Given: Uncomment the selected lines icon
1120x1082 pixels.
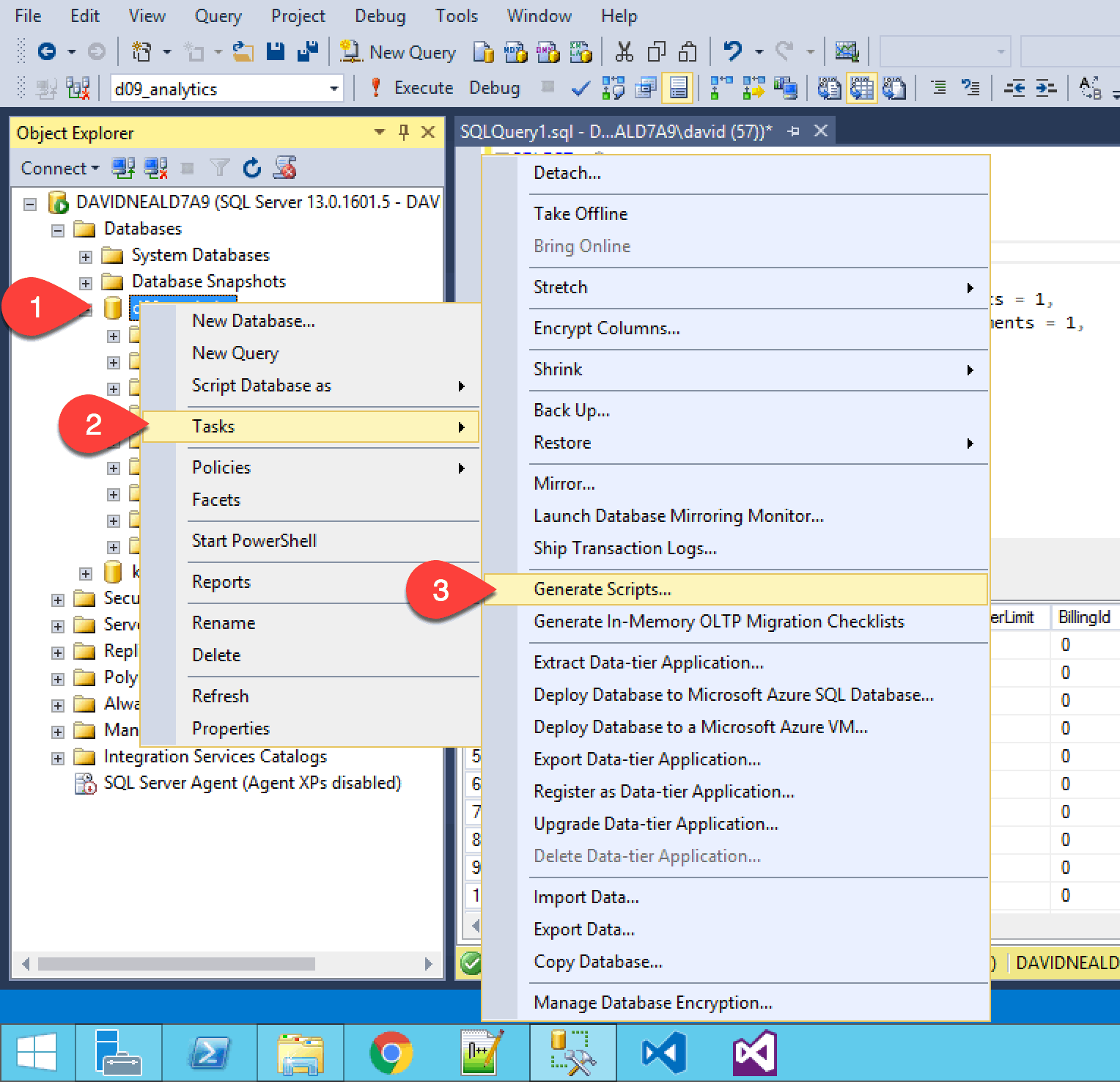Looking at the screenshot, I should point(970,89).
